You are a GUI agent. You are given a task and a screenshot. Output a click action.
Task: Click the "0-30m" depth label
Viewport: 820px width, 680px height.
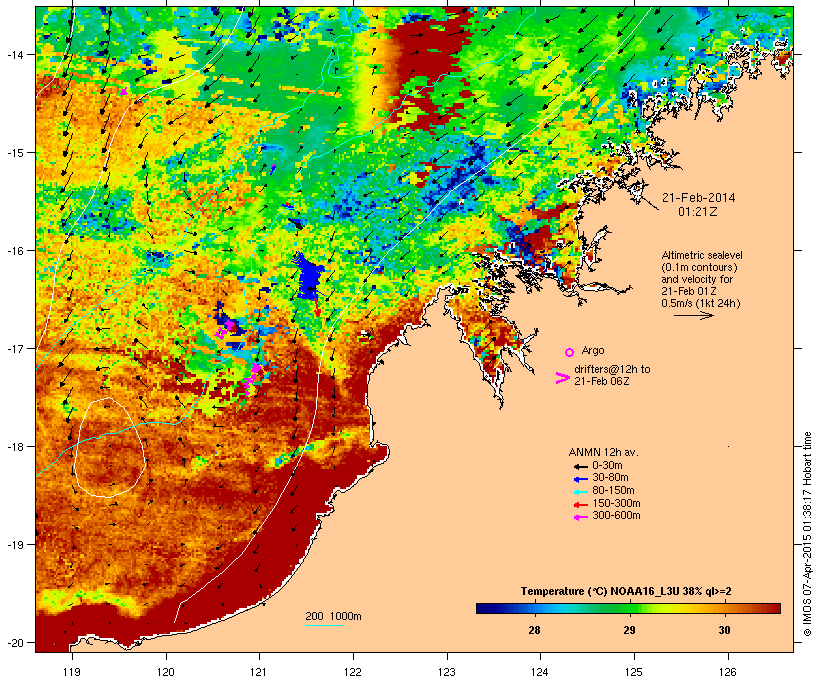(x=607, y=466)
